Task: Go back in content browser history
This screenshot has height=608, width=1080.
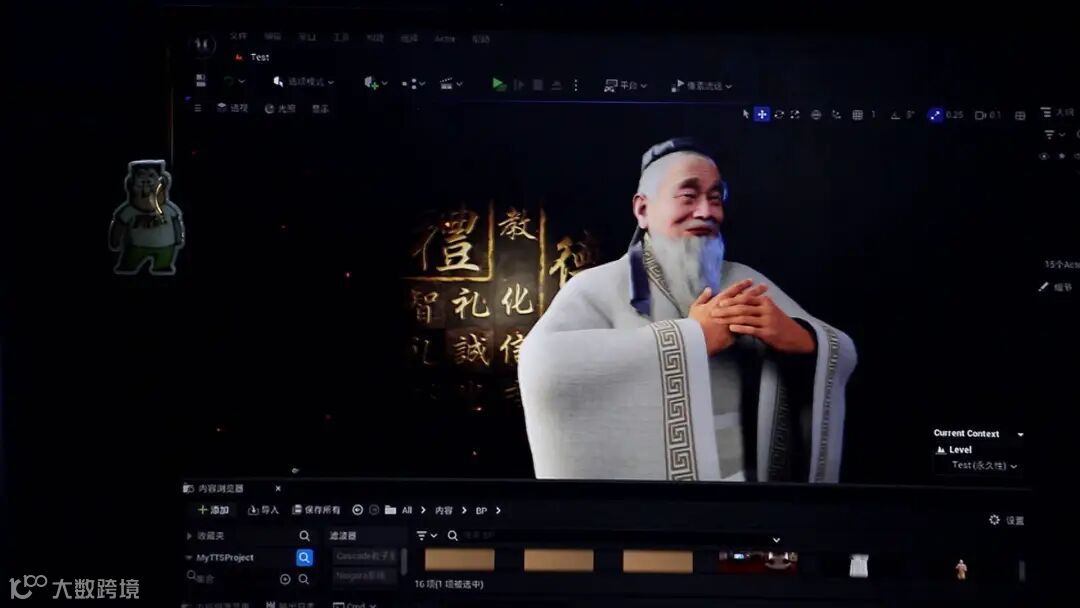Action: click(357, 510)
